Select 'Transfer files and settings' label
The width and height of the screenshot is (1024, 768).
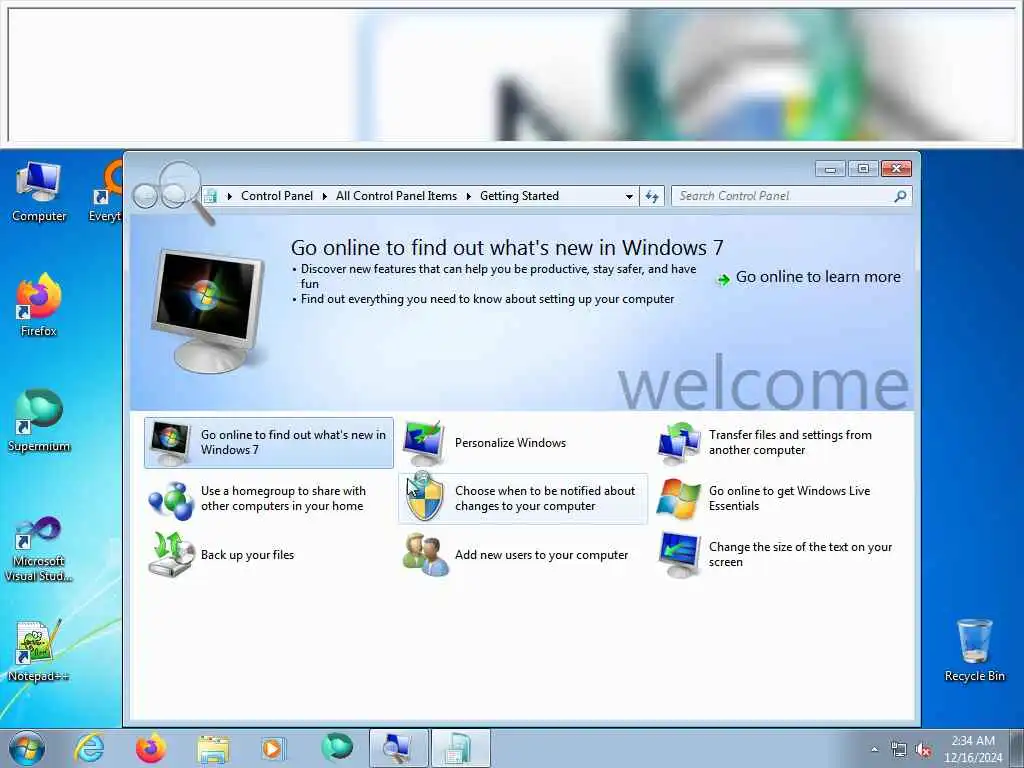[x=790, y=442]
